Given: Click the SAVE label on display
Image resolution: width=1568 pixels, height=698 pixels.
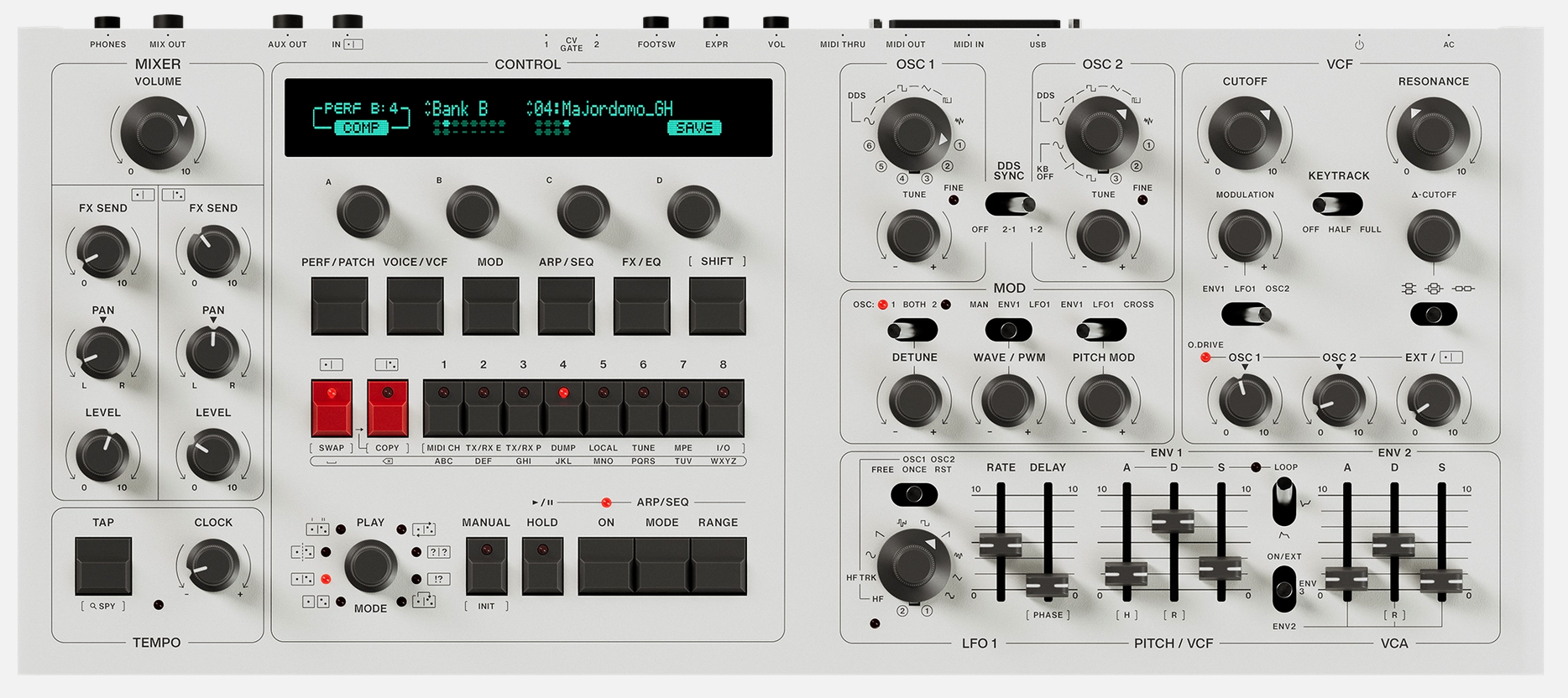Looking at the screenshot, I should [x=694, y=128].
